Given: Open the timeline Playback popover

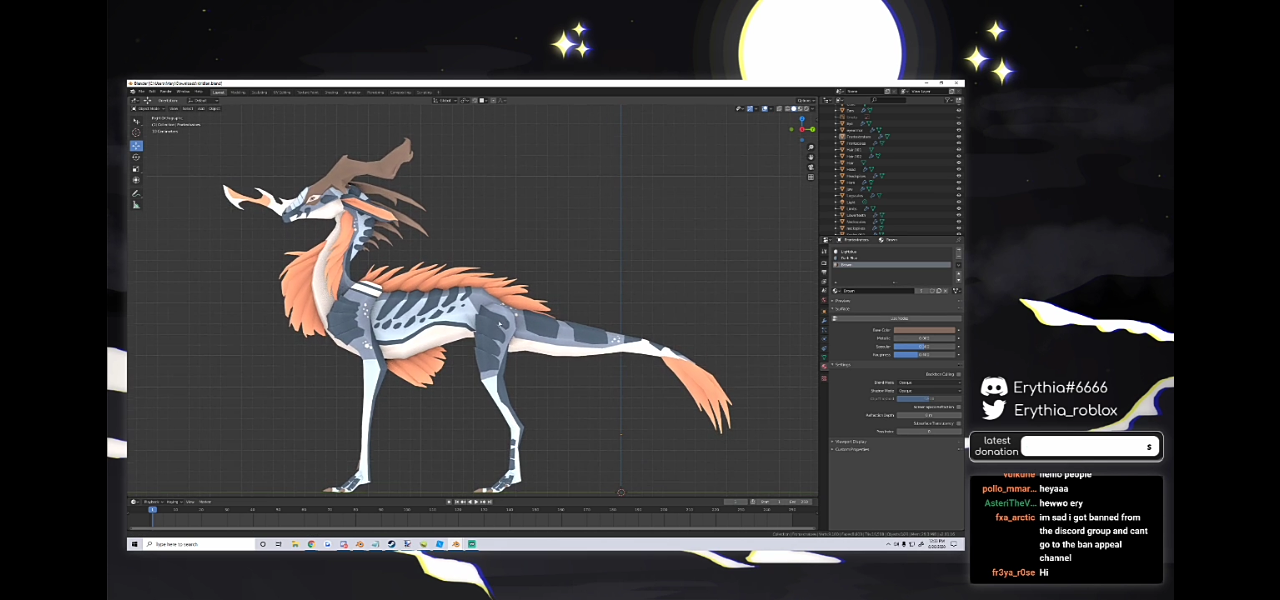Looking at the screenshot, I should point(153,502).
